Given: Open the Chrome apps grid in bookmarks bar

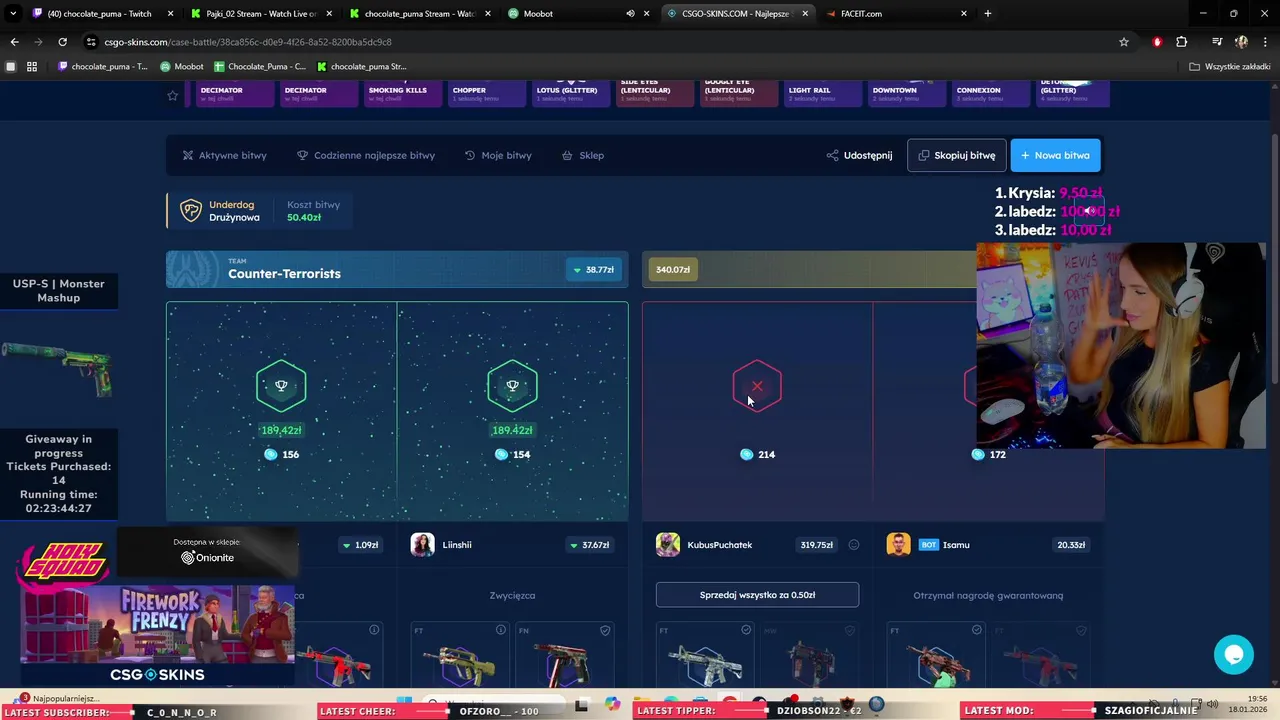Looking at the screenshot, I should pyautogui.click(x=32, y=67).
